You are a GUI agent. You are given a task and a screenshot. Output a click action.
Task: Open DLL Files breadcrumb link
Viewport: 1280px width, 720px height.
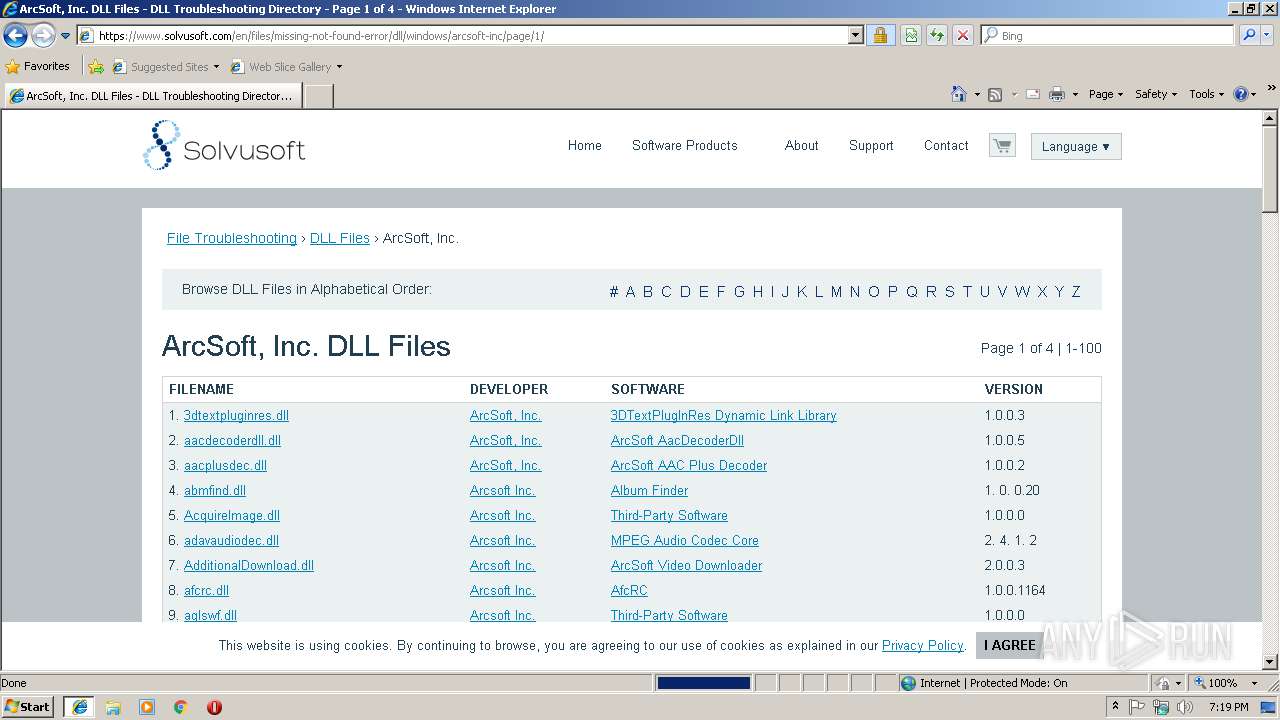coord(340,238)
